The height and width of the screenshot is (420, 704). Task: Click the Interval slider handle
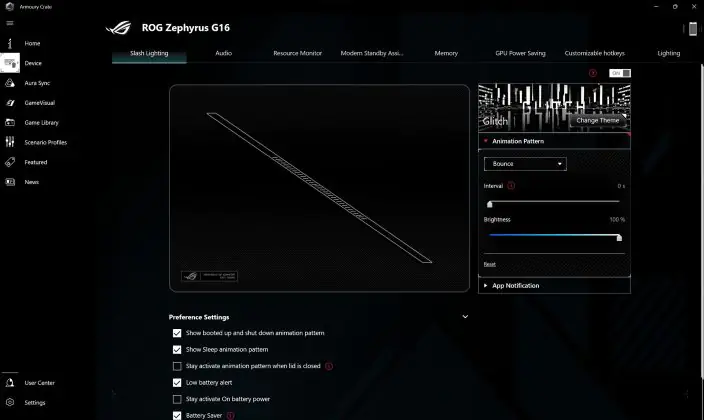coord(489,204)
